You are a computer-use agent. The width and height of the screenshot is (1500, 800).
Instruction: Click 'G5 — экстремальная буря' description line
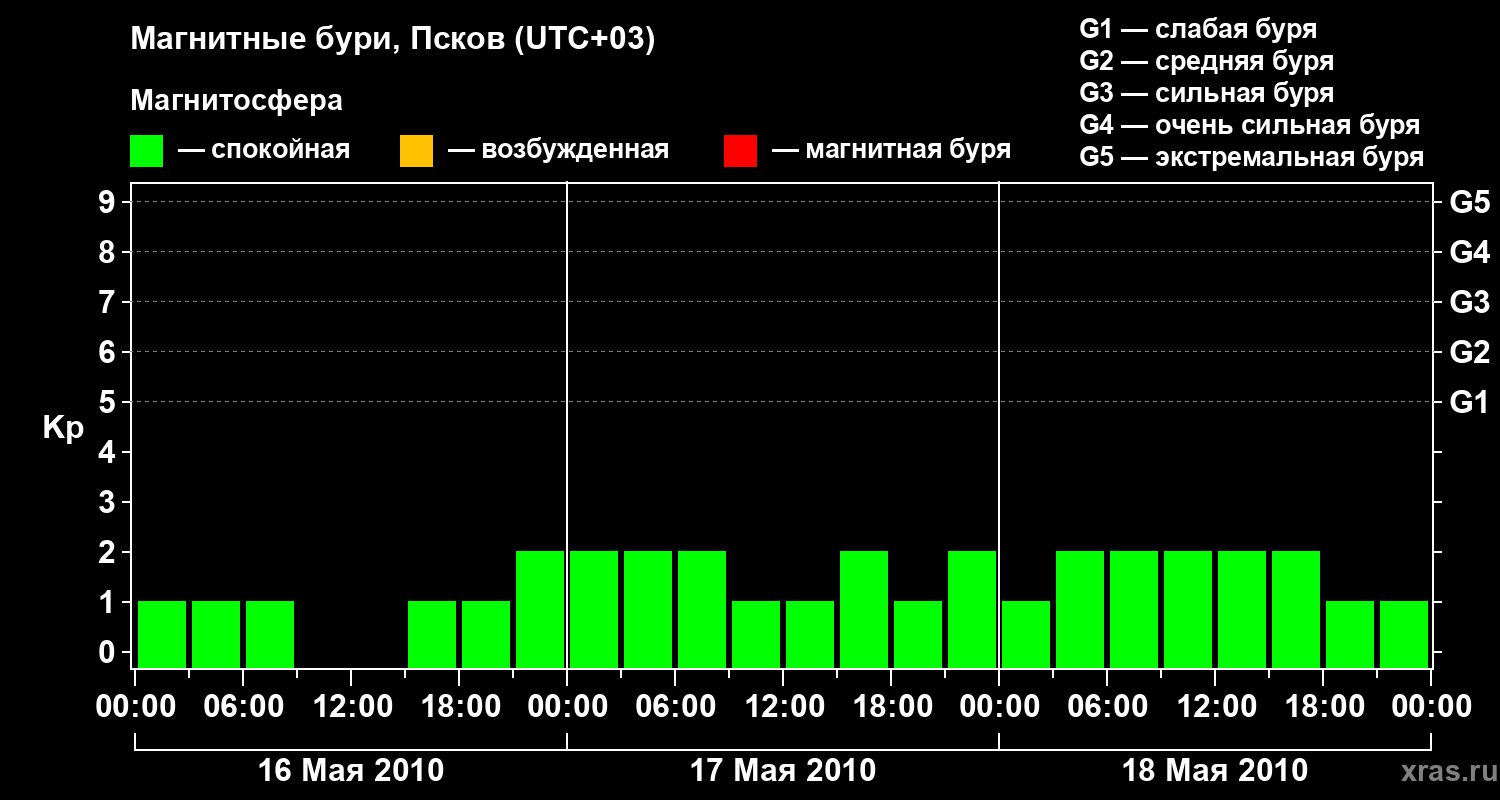1252,157
